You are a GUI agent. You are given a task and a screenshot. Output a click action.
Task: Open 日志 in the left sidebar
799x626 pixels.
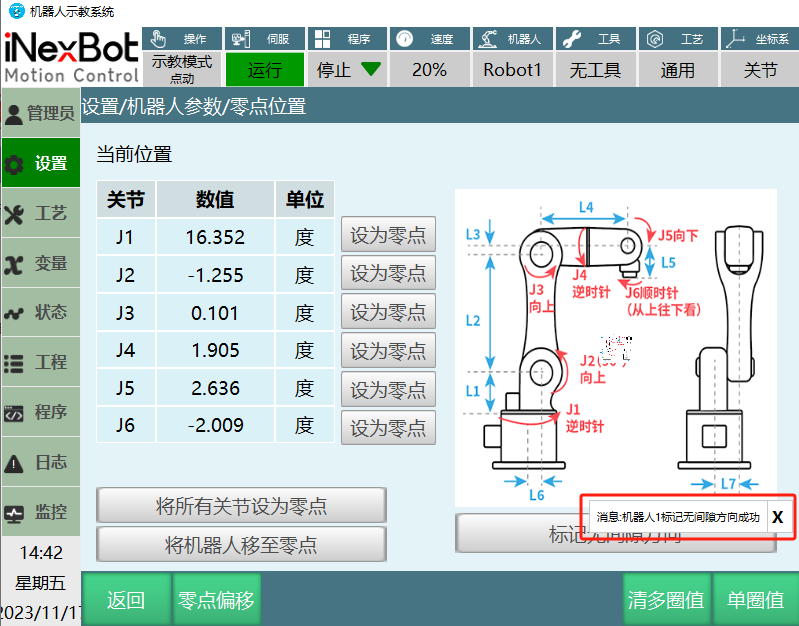pos(40,462)
